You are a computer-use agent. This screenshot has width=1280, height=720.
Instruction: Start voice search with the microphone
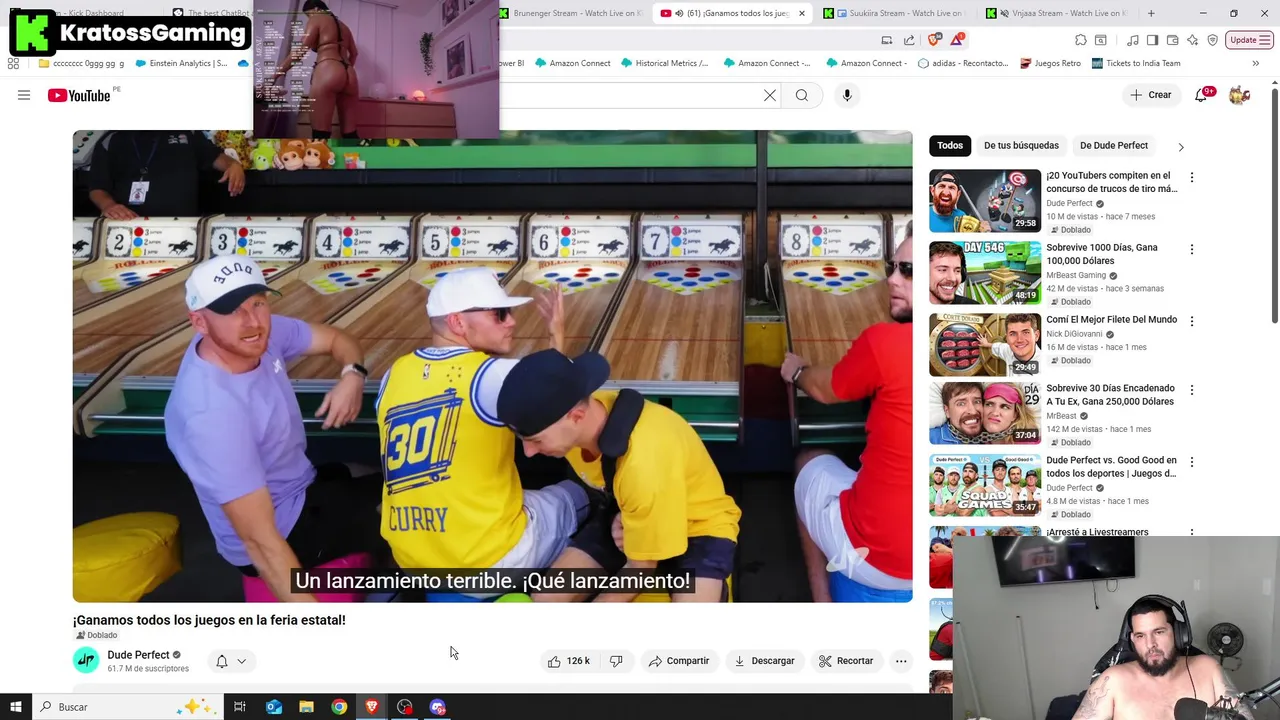pyautogui.click(x=847, y=95)
